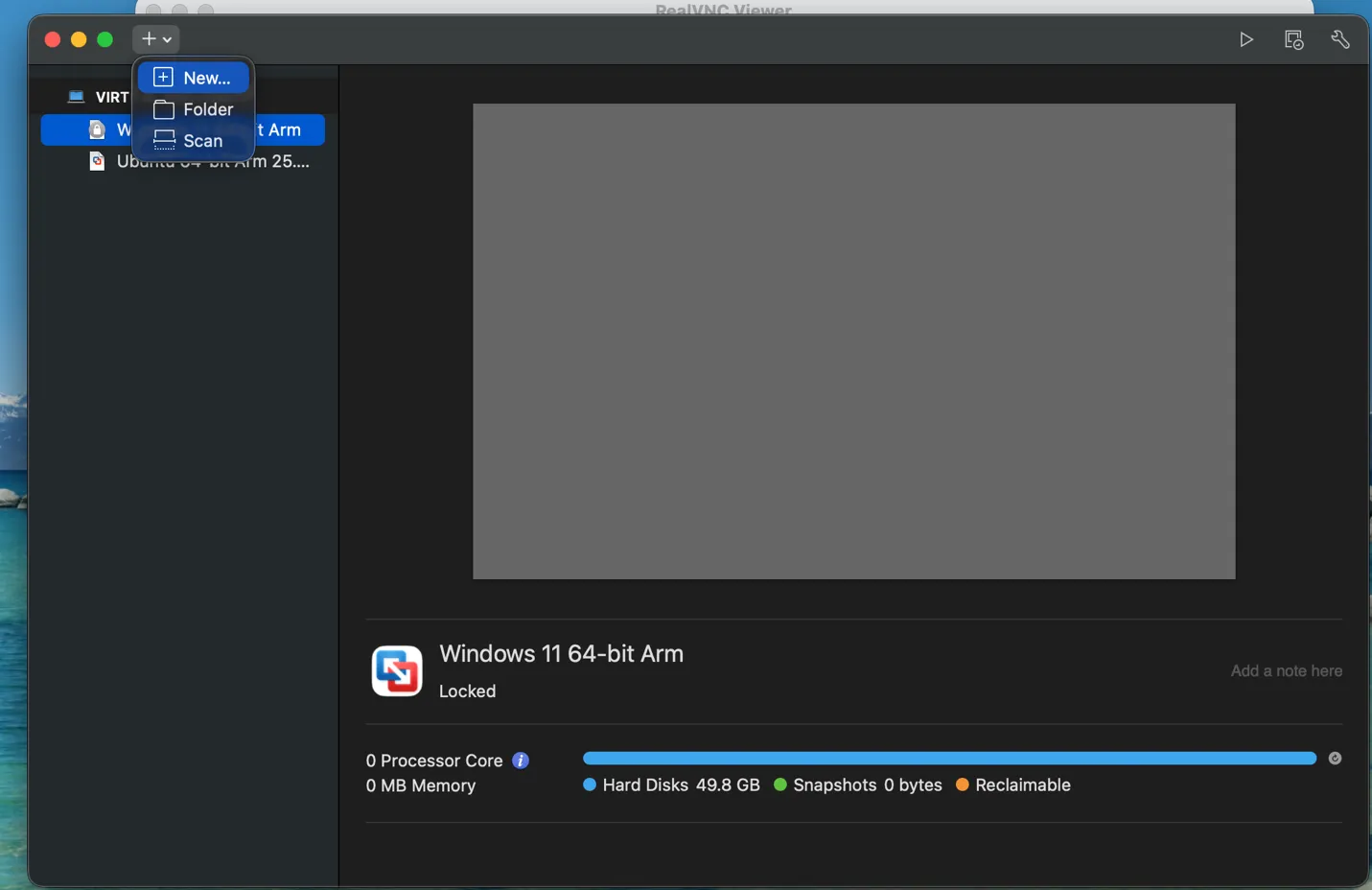The height and width of the screenshot is (890, 1372).
Task: Click the Ubuntu VM file icon
Action: 97,161
